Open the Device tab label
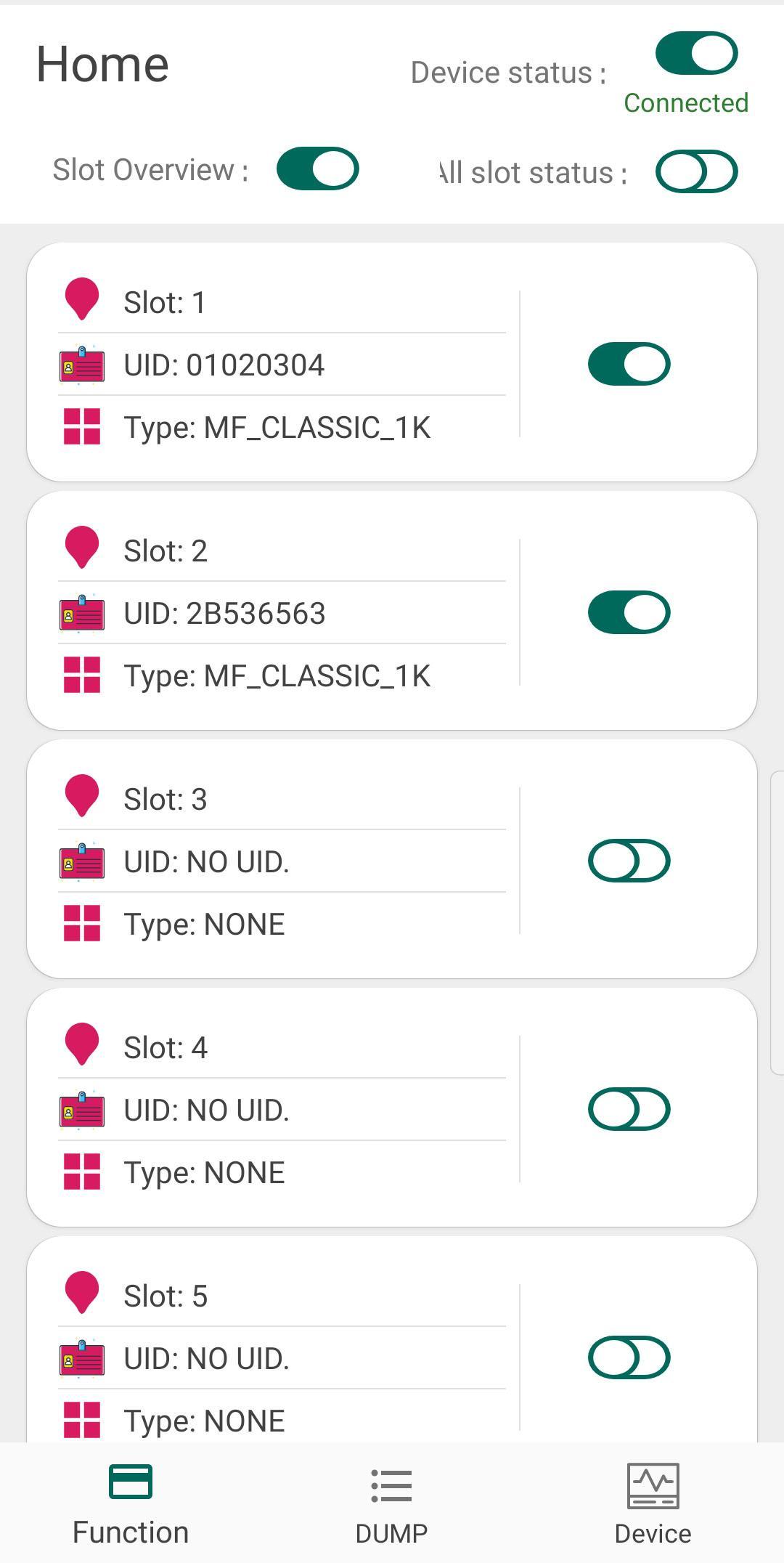Viewport: 784px width, 1563px height. coord(653,1533)
